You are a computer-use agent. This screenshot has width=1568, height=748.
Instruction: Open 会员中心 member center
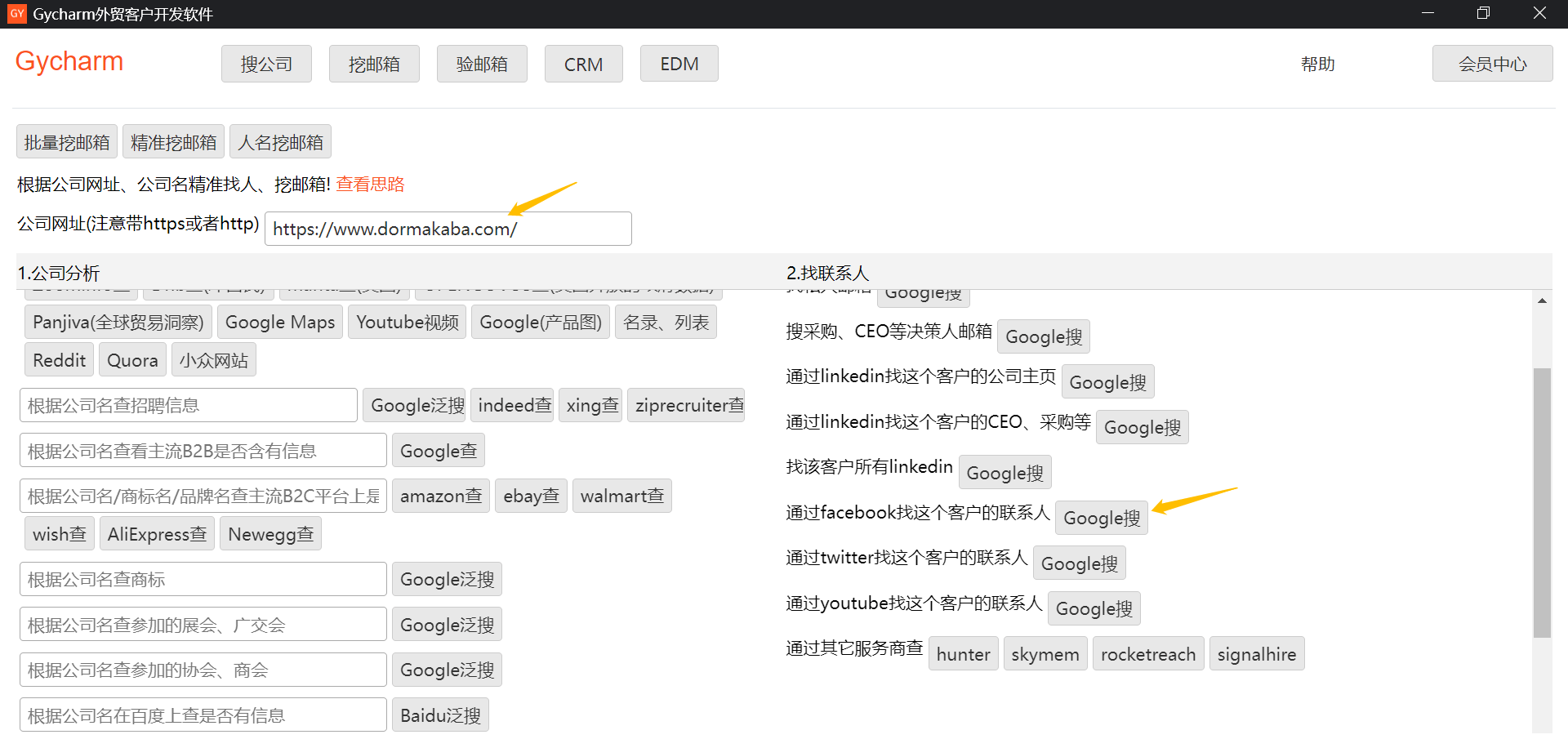[1492, 64]
